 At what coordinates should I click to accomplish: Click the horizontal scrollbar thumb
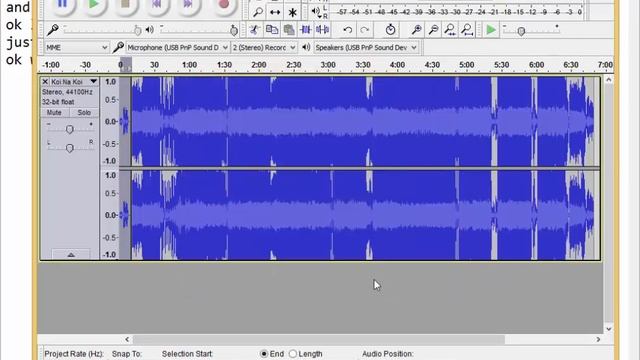pyautogui.click(x=319, y=339)
